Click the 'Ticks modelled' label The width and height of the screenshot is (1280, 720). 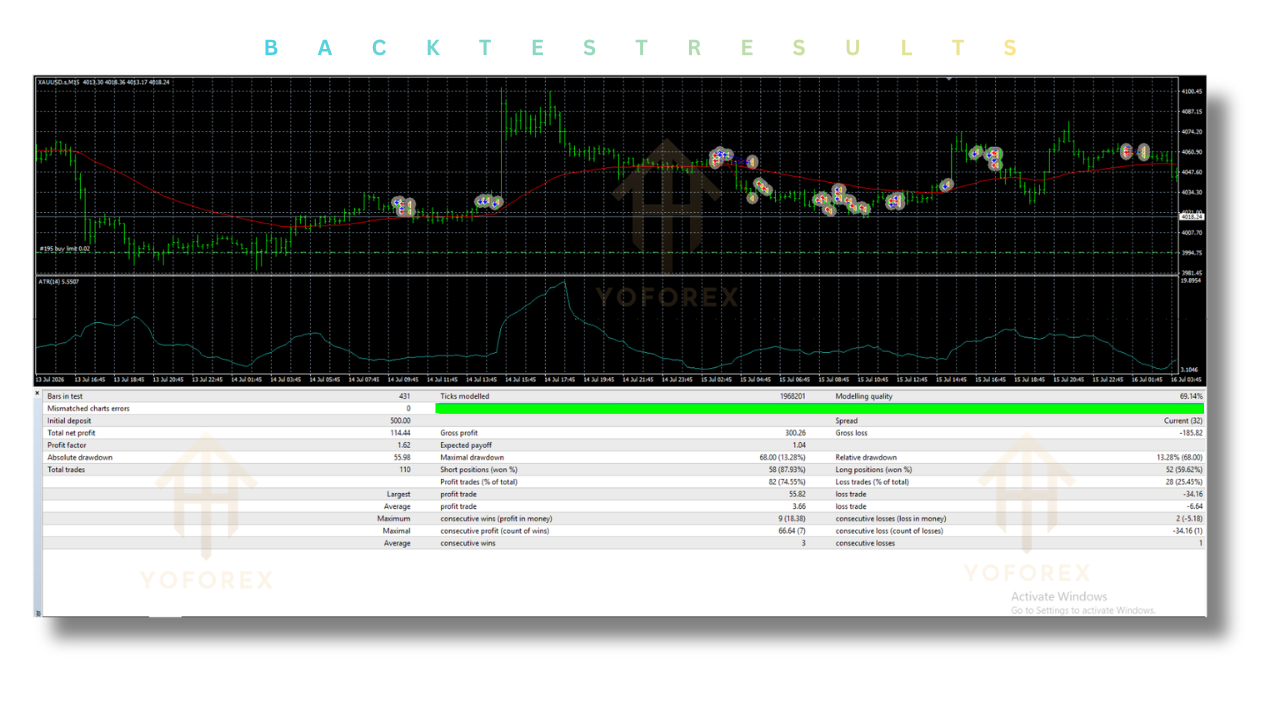pyautogui.click(x=465, y=396)
